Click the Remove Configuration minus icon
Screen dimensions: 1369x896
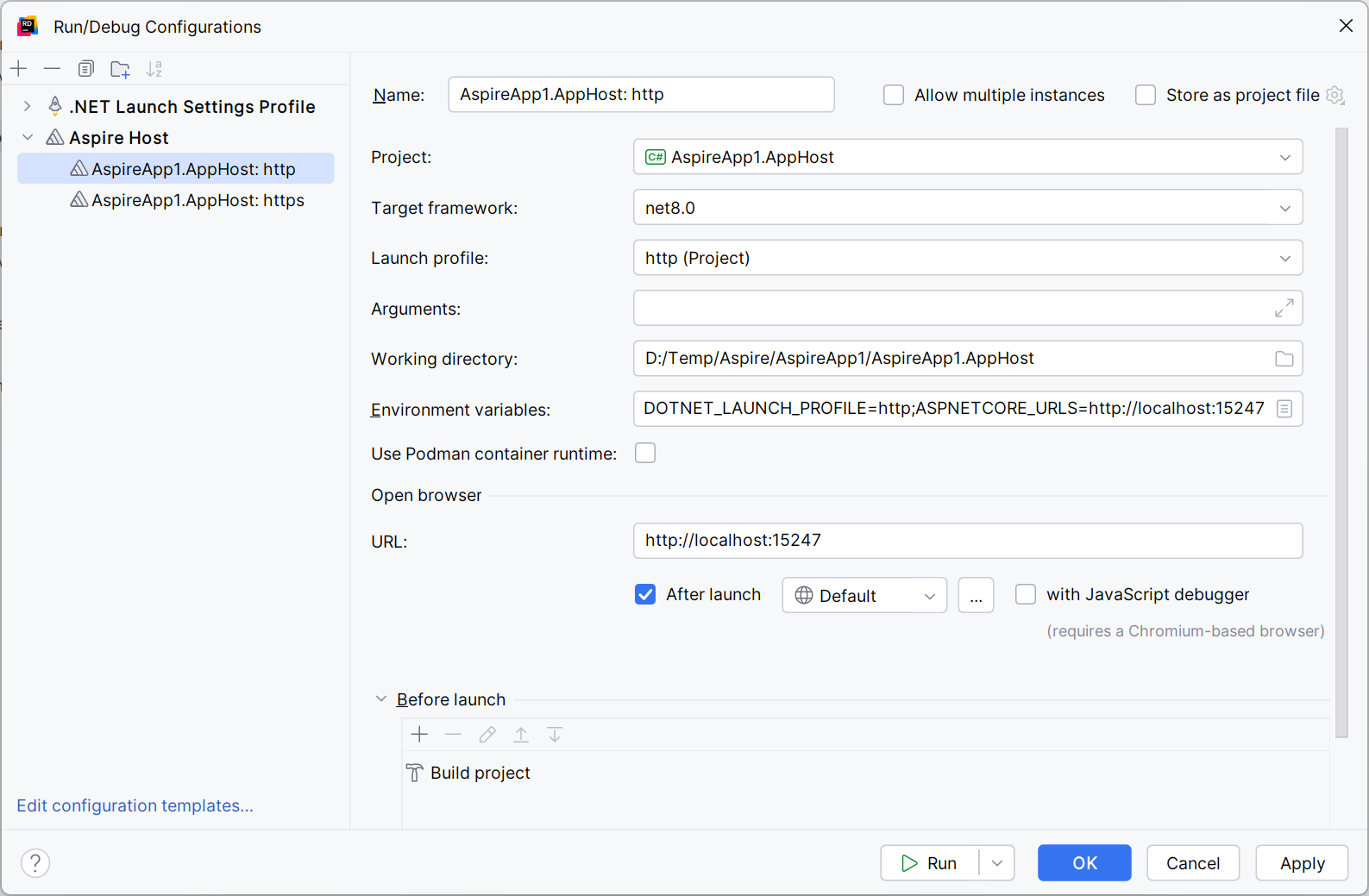pos(52,69)
